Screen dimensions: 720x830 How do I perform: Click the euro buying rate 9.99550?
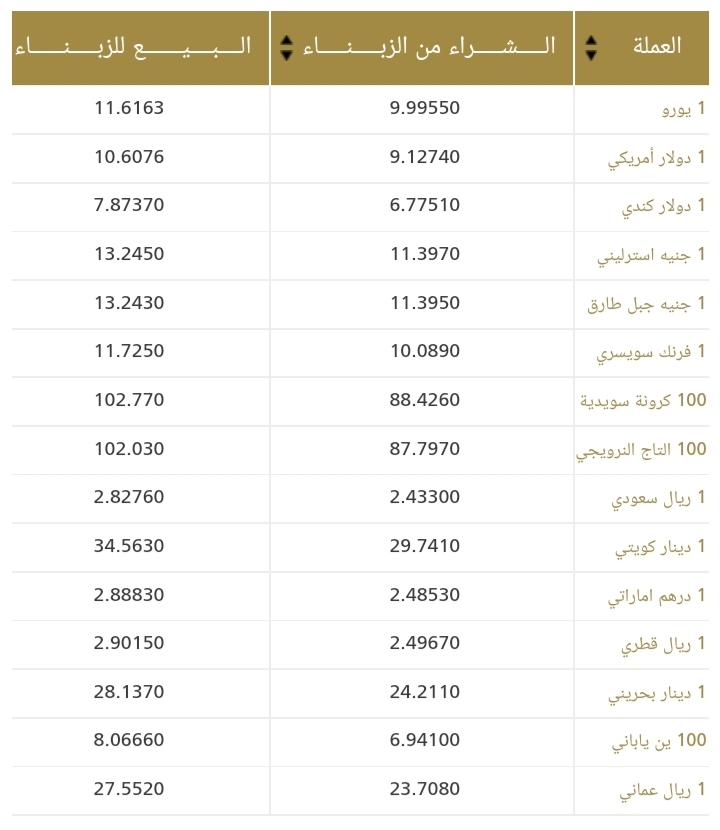point(425,108)
